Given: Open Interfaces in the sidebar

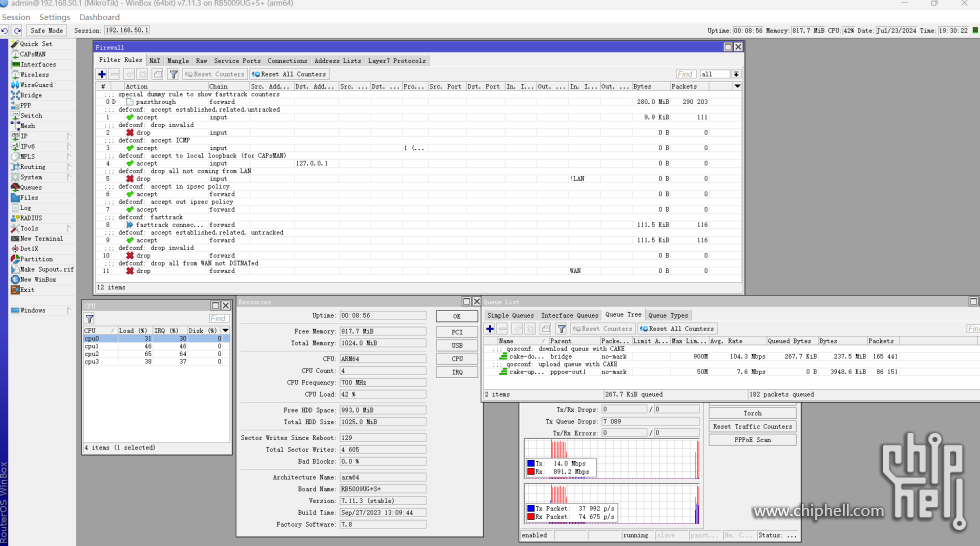Looking at the screenshot, I should pos(38,64).
